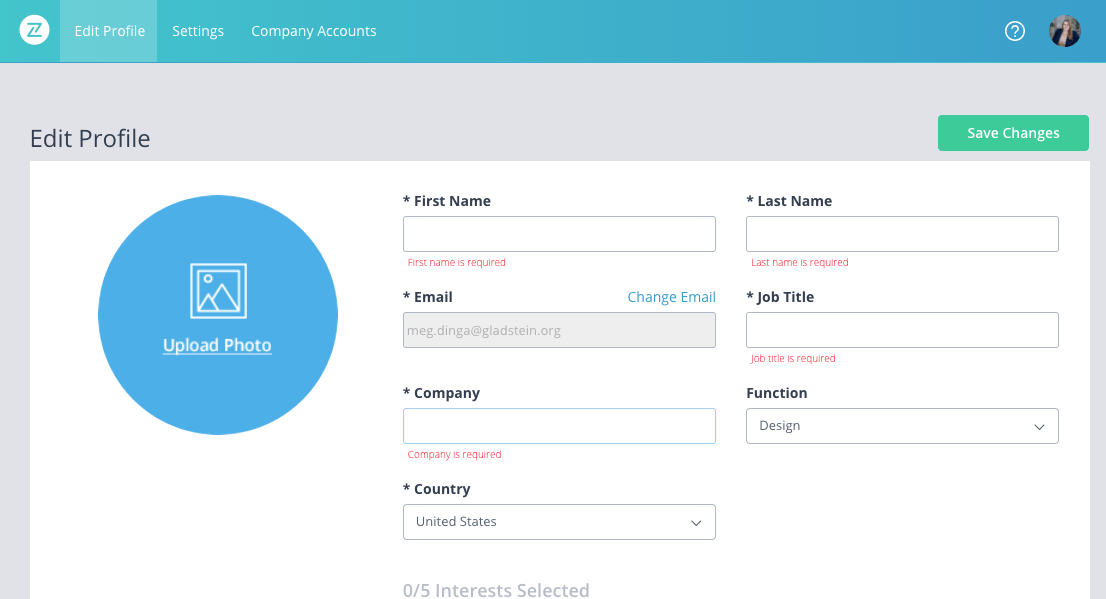This screenshot has height=599, width=1106.
Task: Click the user avatar in header
Action: 1065,31
